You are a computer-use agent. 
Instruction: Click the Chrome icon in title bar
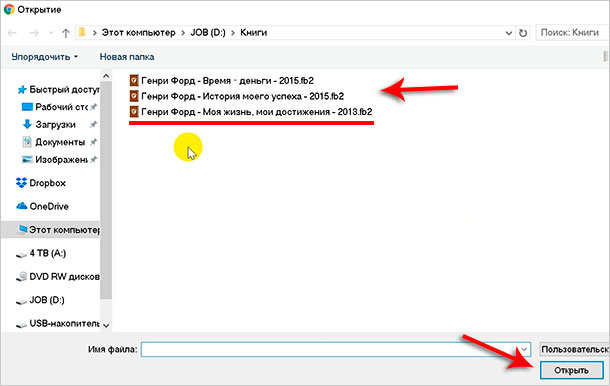coord(9,9)
